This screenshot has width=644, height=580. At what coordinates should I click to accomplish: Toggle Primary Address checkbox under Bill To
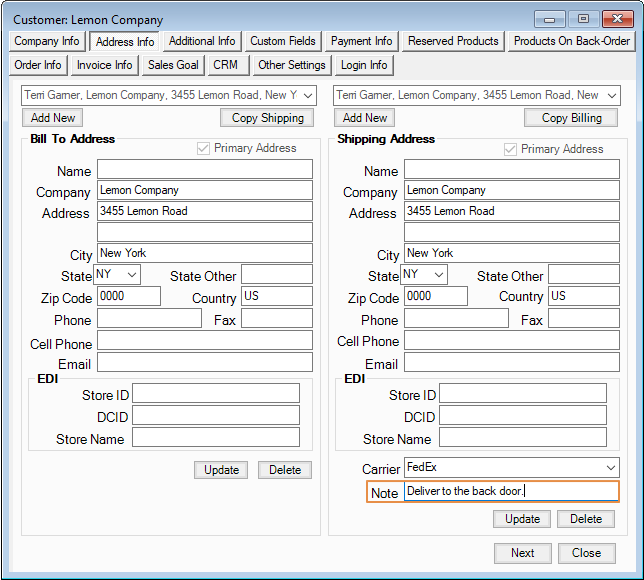click(x=204, y=148)
